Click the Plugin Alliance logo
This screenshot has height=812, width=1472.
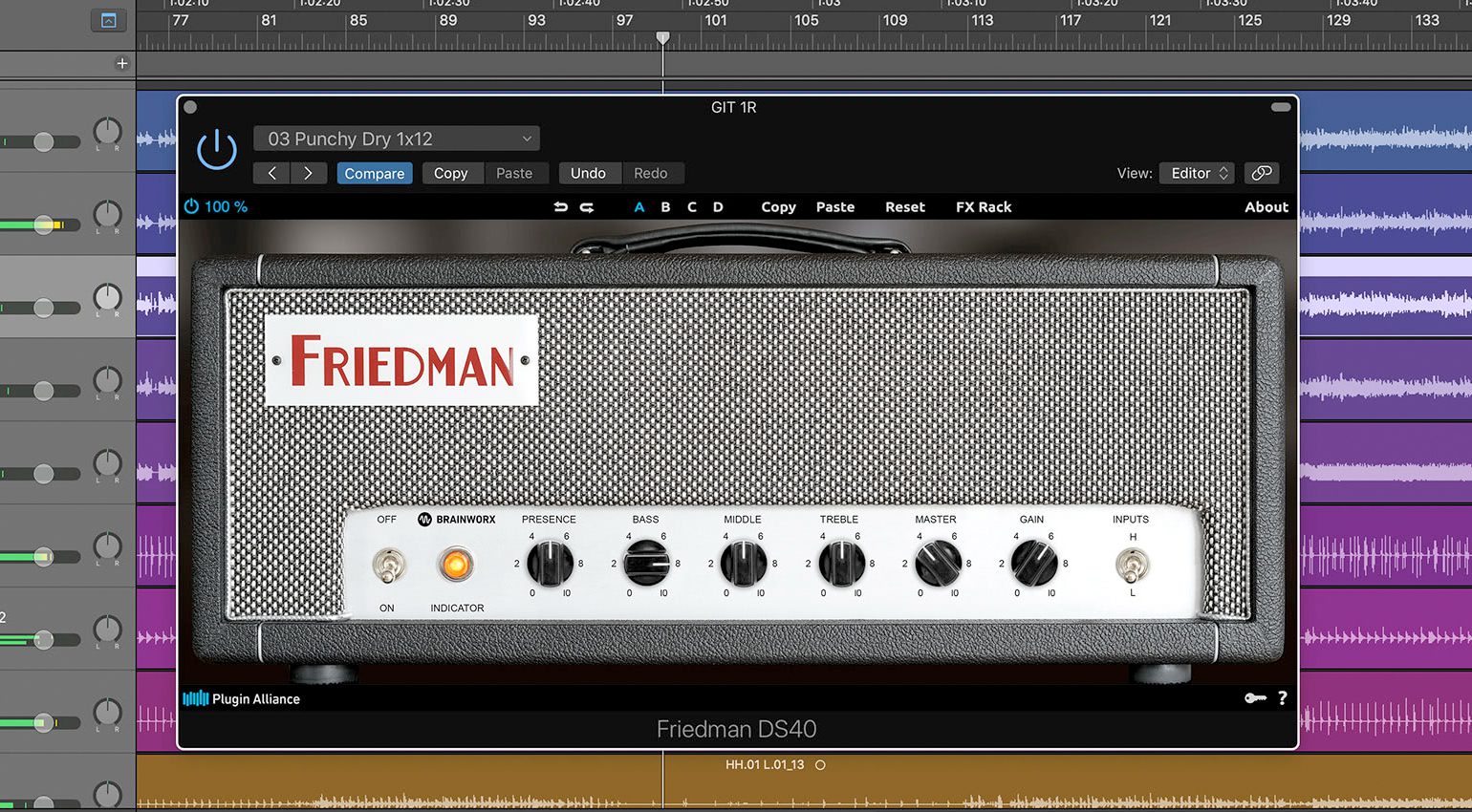click(x=241, y=698)
